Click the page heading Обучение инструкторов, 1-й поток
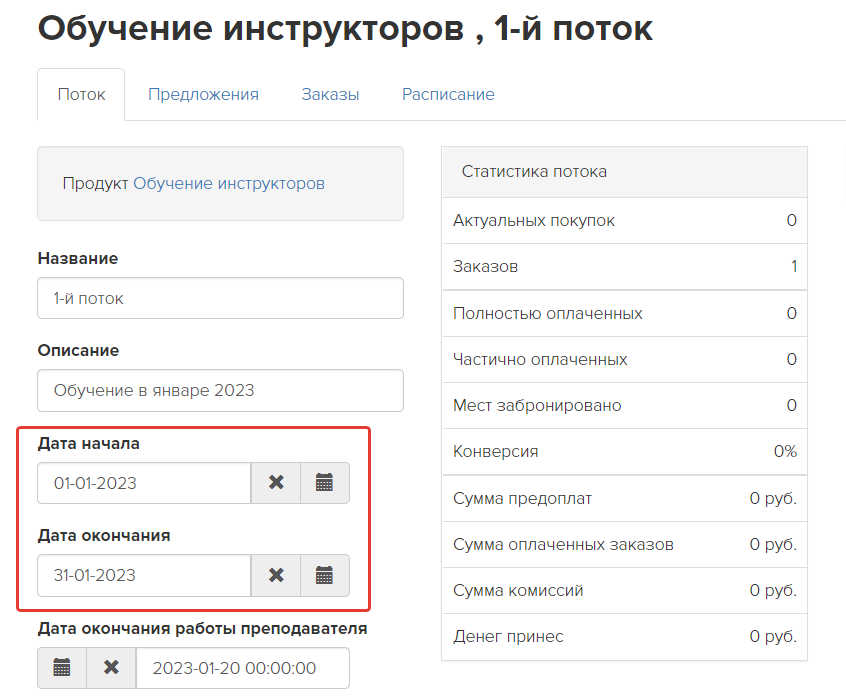The height and width of the screenshot is (698, 846). [345, 28]
